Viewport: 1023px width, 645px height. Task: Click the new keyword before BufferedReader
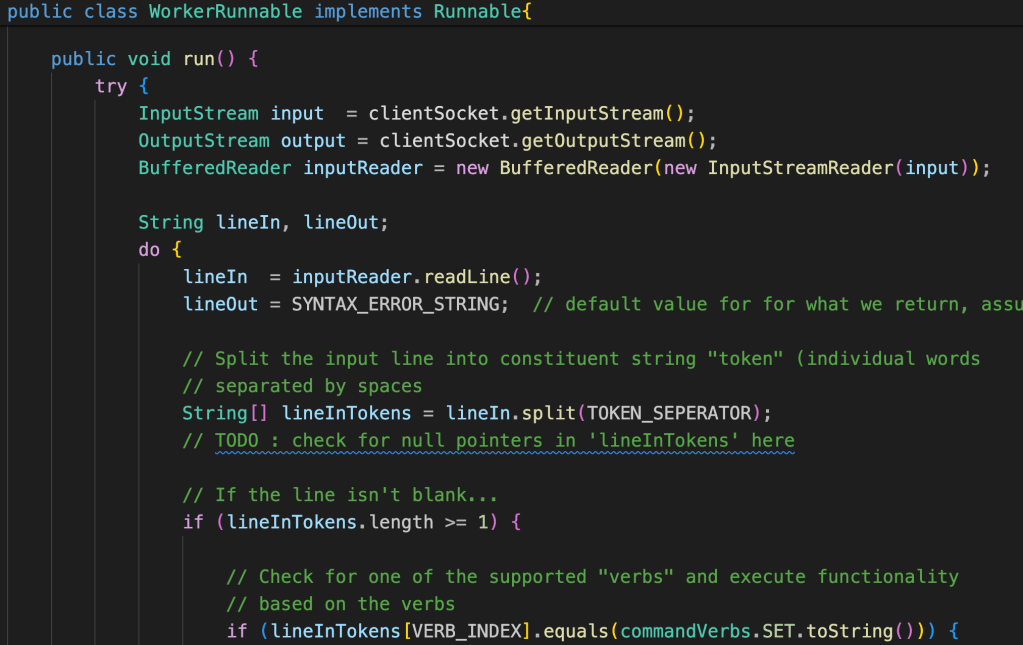[472, 168]
